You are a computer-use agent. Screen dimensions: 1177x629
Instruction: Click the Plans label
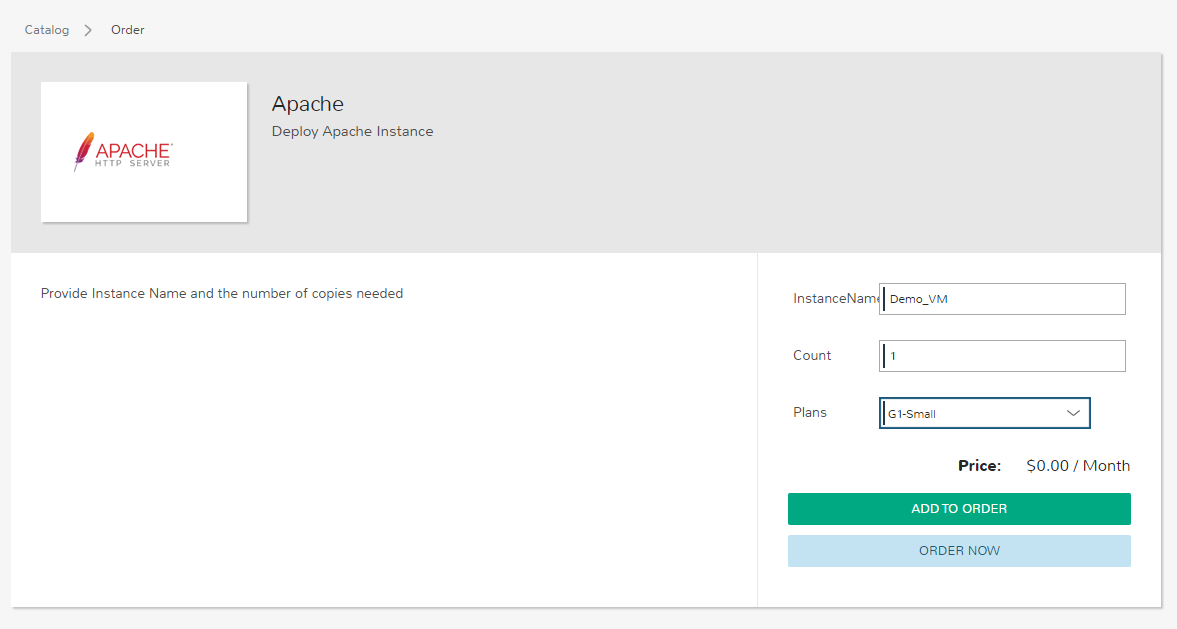pyautogui.click(x=810, y=413)
